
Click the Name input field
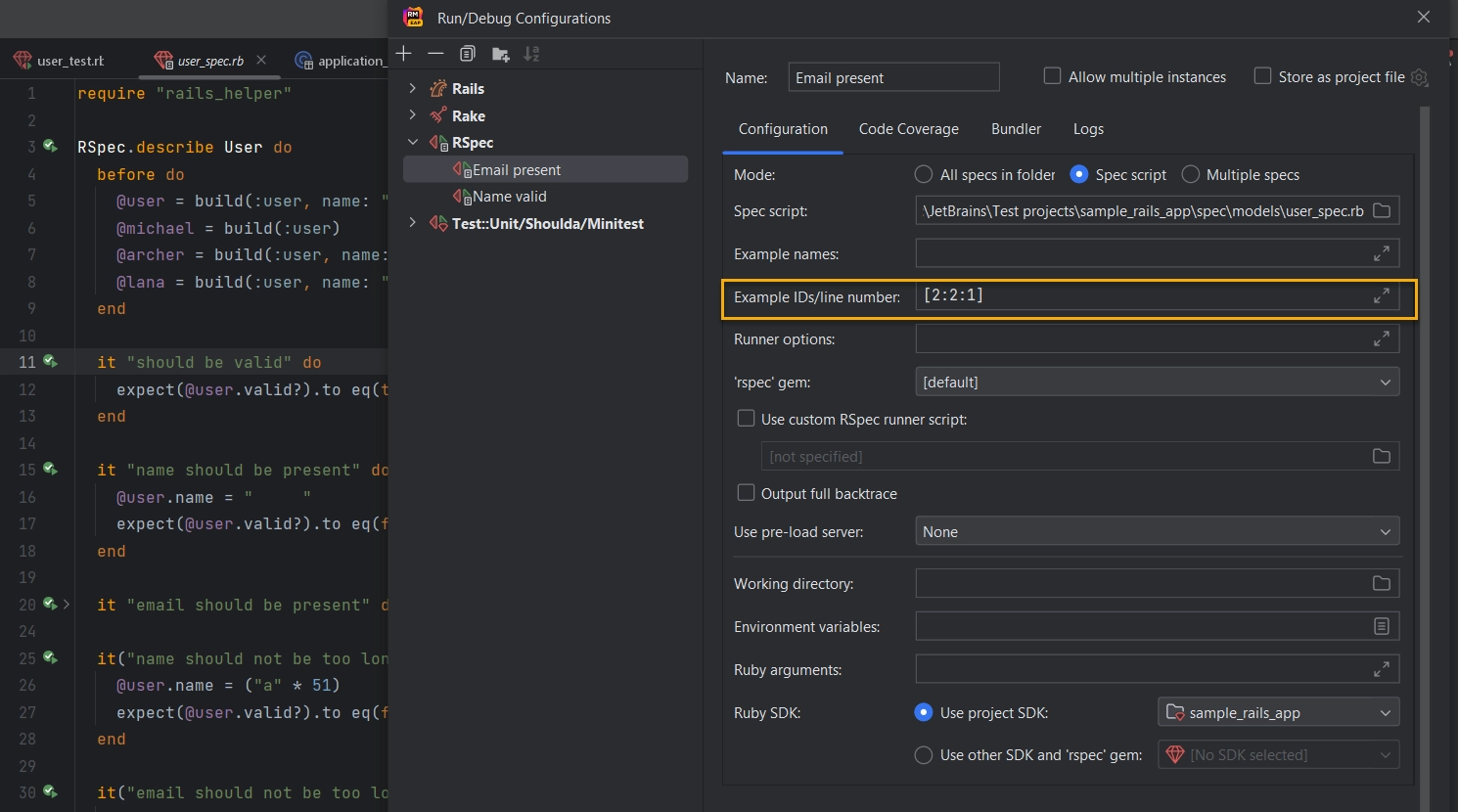[x=893, y=77]
